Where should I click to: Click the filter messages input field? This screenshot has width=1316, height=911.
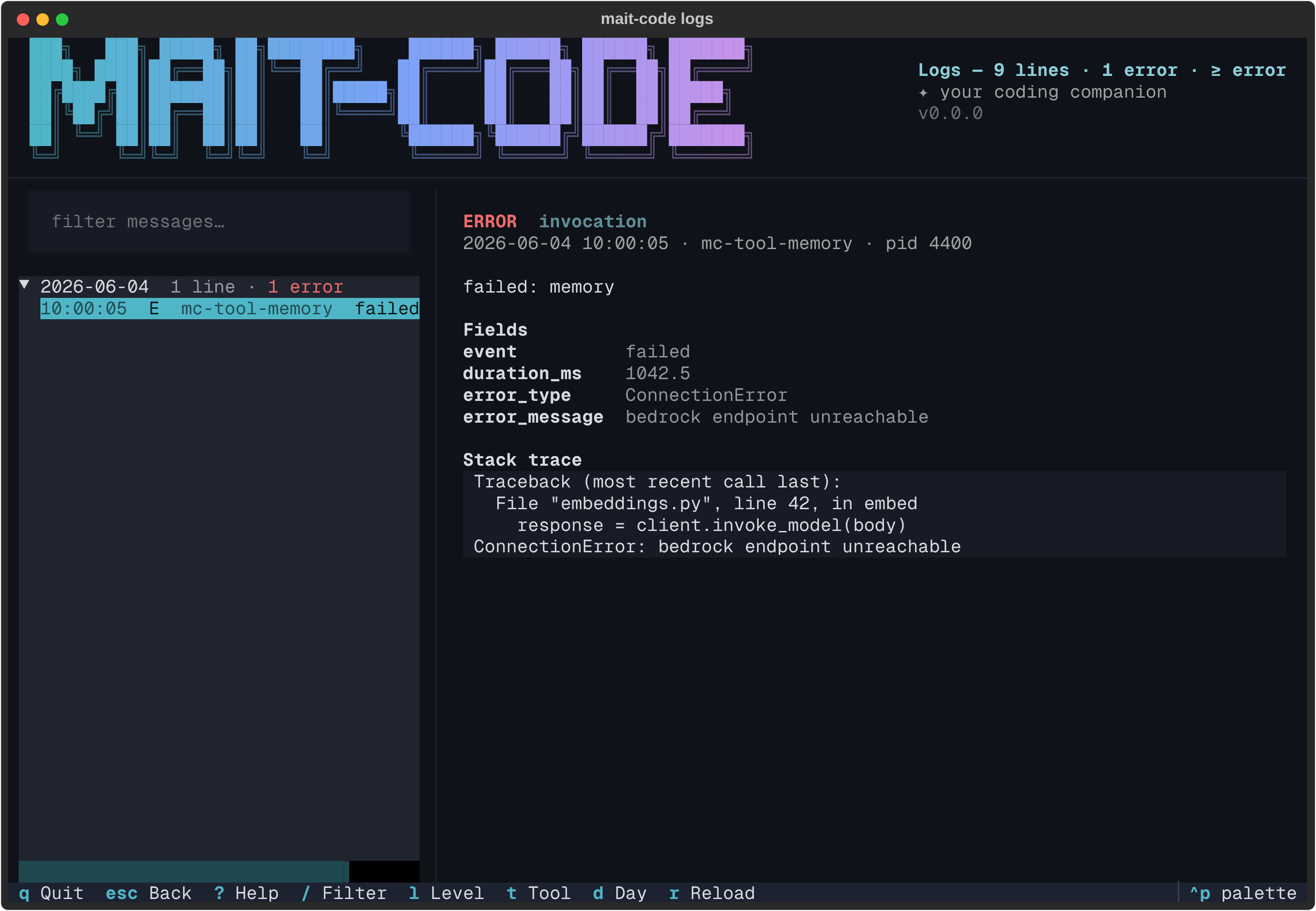(x=219, y=222)
